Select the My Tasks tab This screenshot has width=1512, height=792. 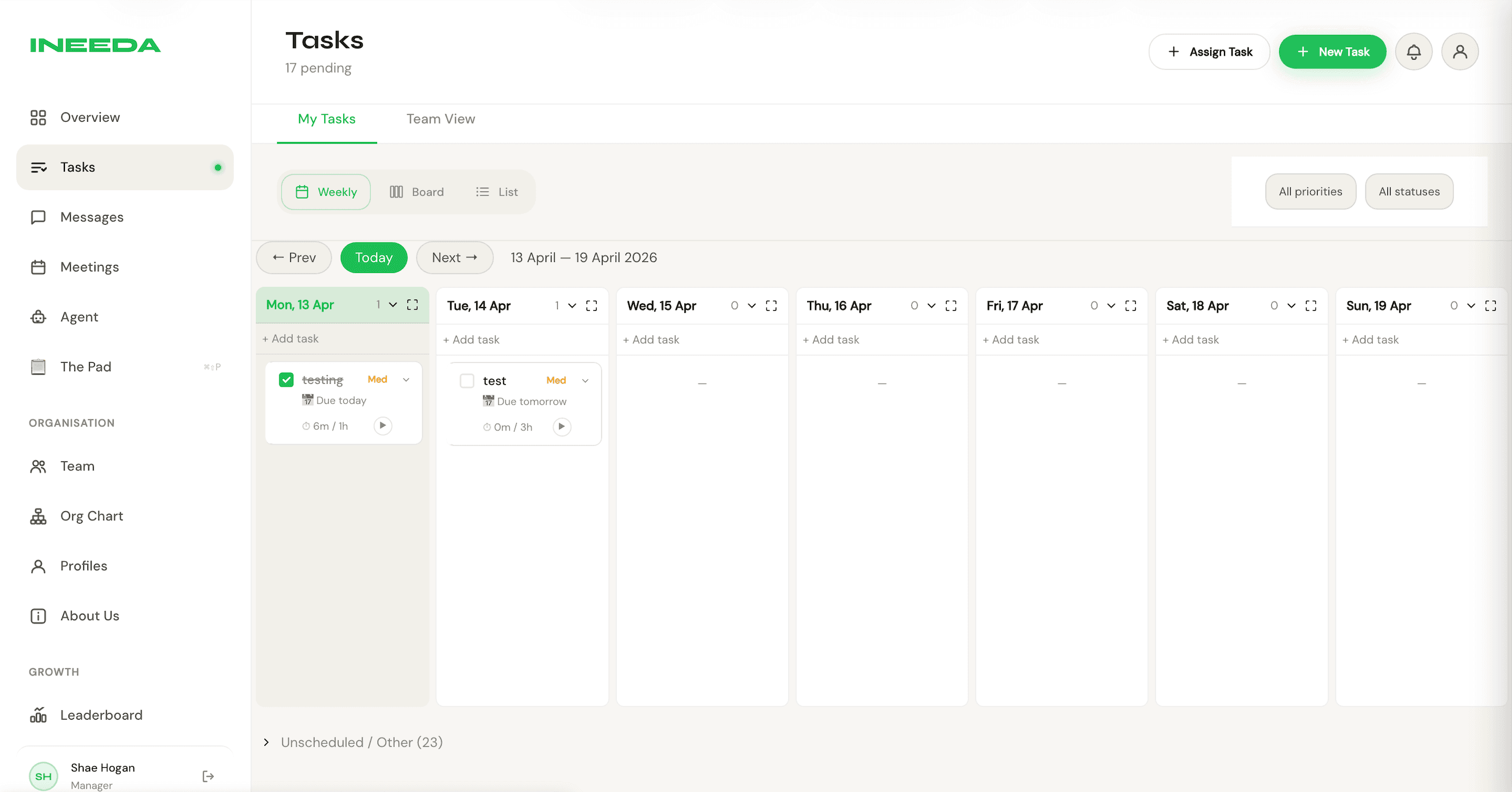coord(327,119)
